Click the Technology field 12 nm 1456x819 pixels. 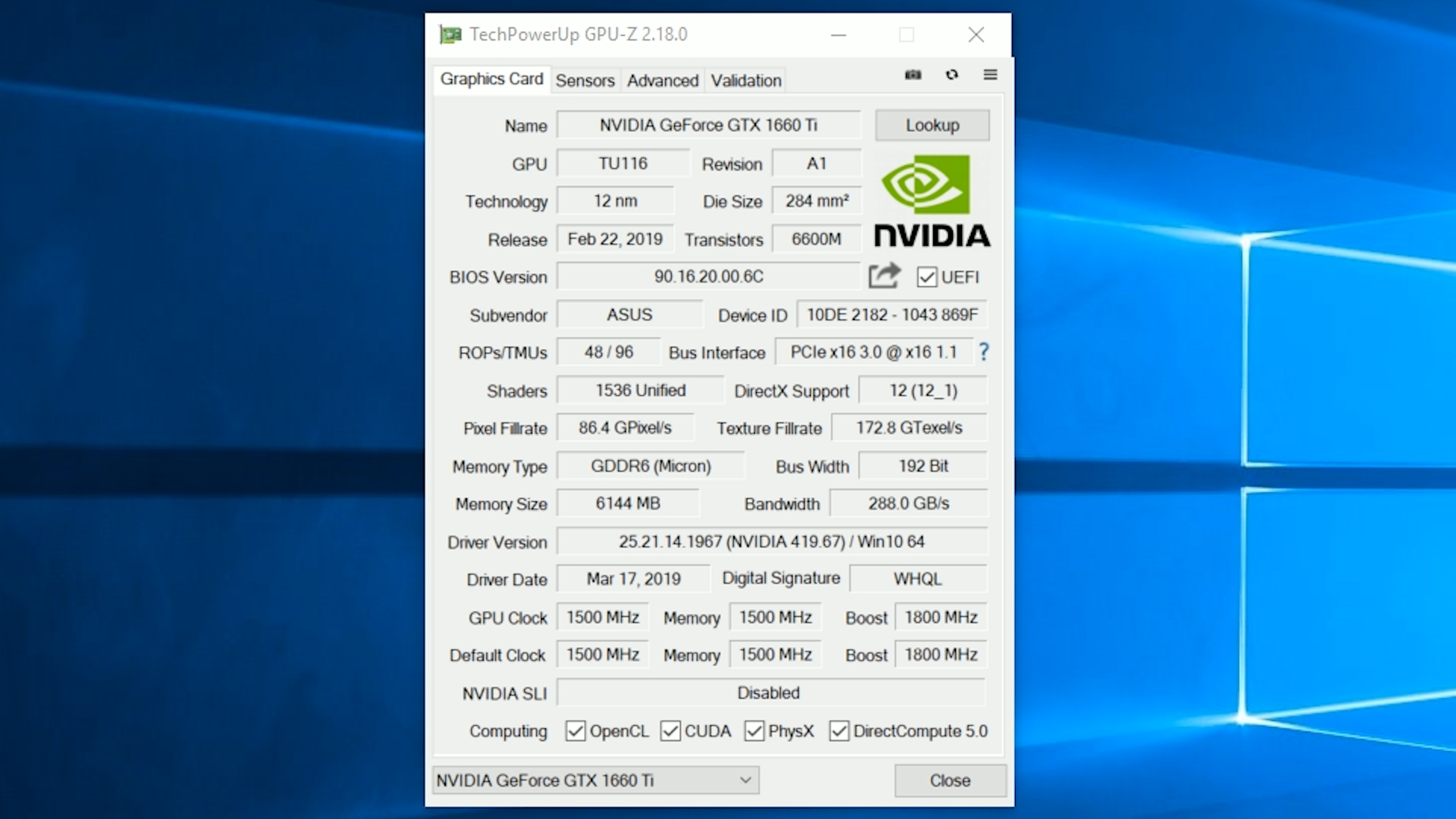click(615, 201)
